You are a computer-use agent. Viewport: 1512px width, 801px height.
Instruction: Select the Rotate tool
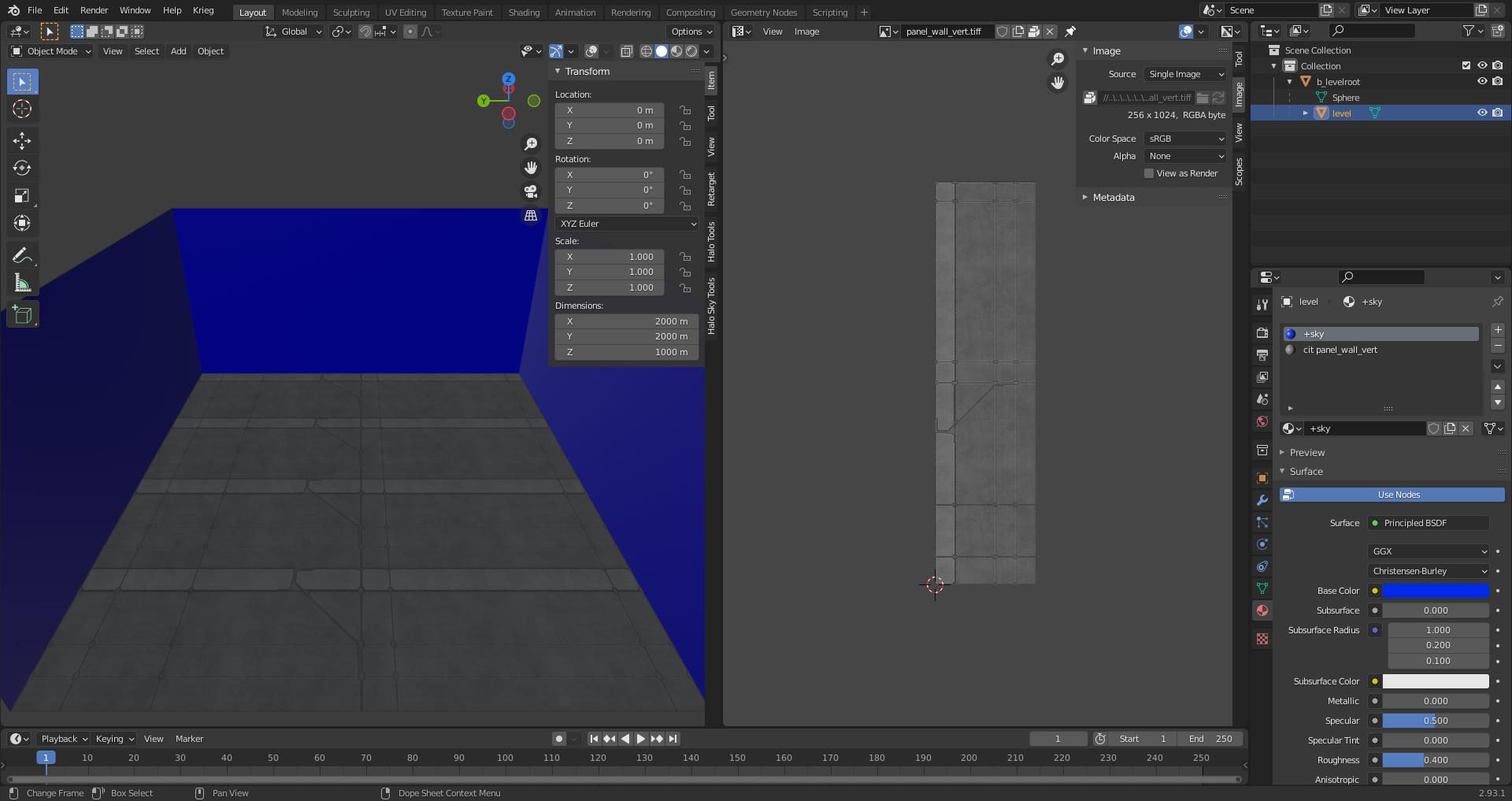coord(22,168)
